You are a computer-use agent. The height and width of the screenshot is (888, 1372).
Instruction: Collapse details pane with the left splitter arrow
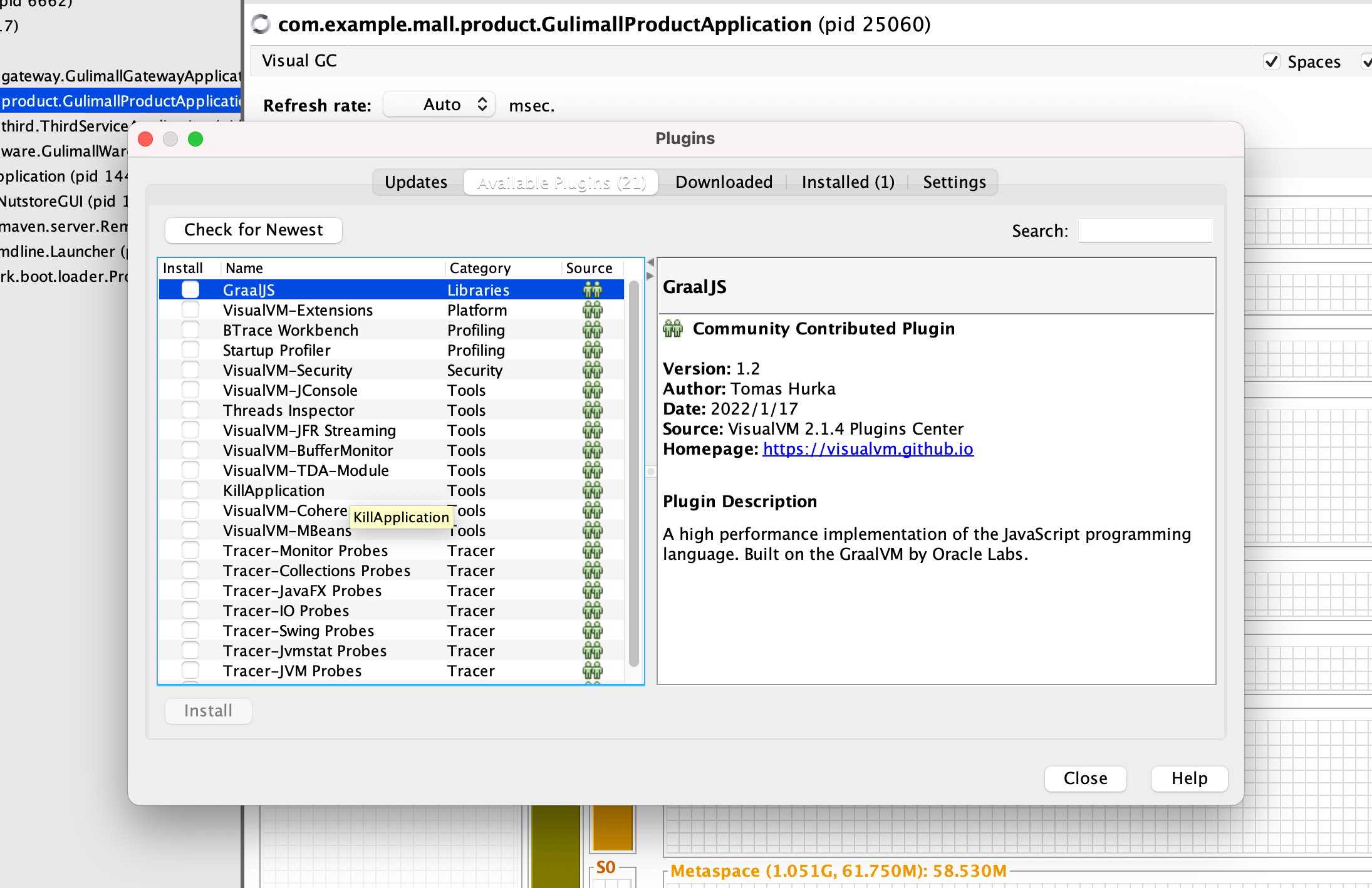click(650, 263)
